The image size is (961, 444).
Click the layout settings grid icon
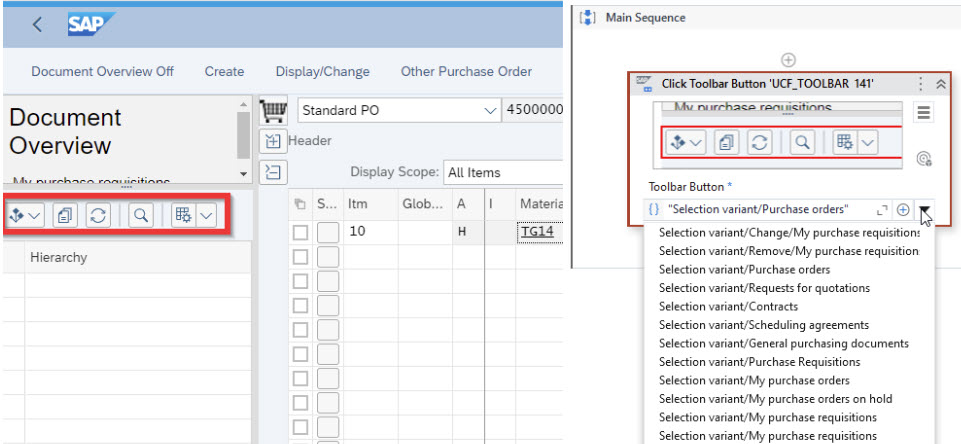[x=183, y=215]
